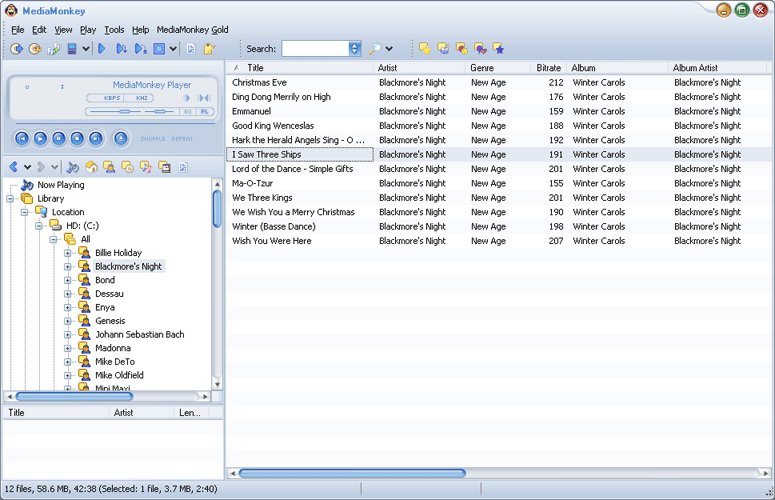775x500 pixels.
Task: Click the Play Next toolbar icon
Action: point(121,48)
